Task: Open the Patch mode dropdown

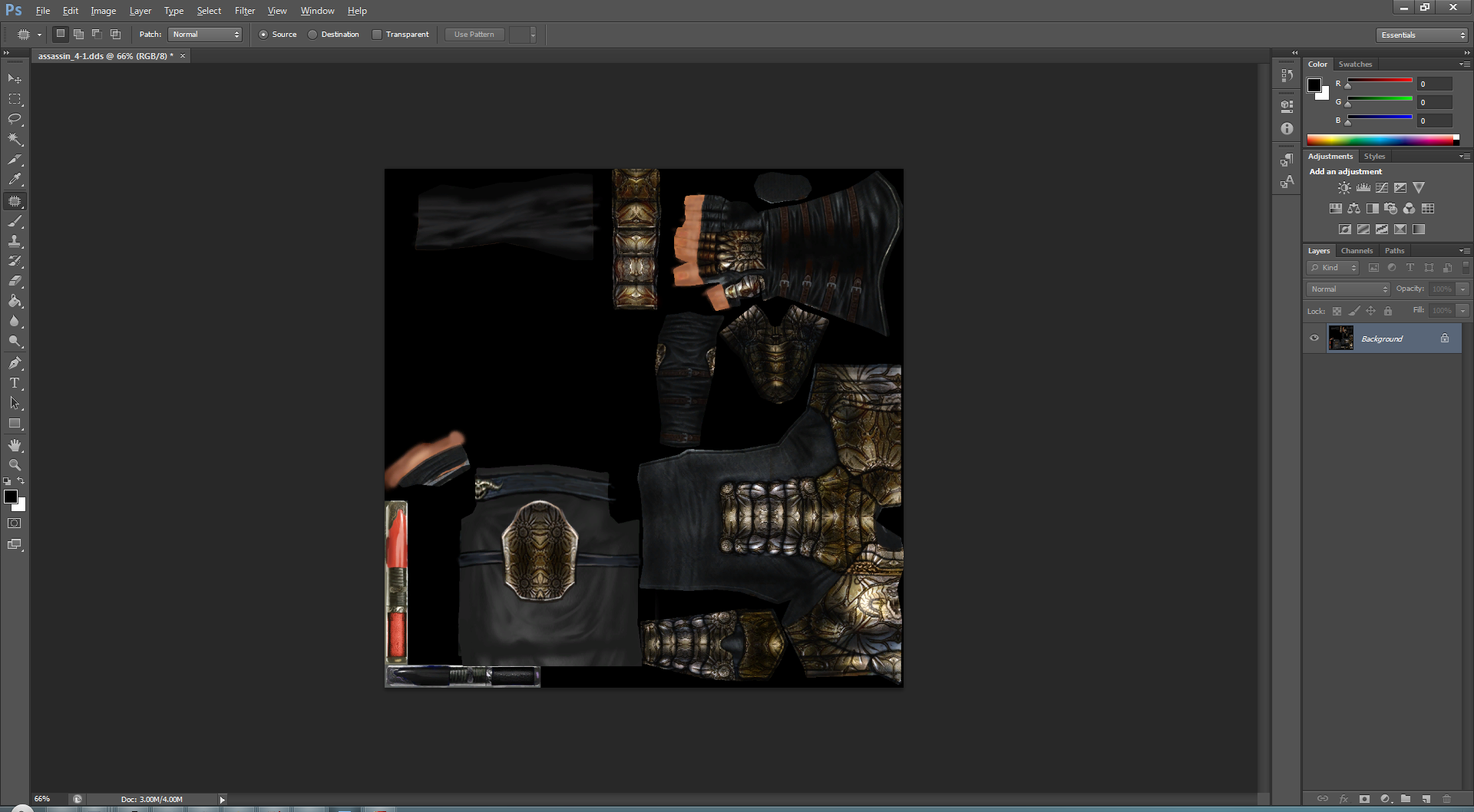Action: [x=205, y=35]
